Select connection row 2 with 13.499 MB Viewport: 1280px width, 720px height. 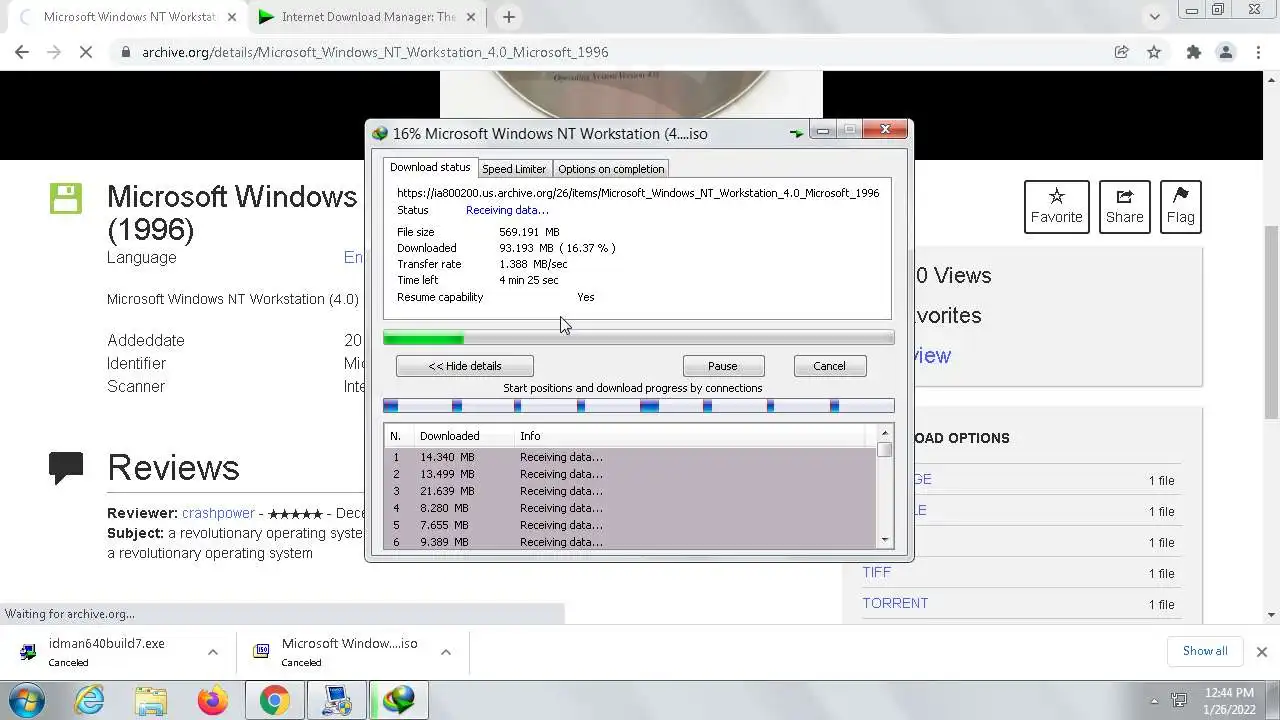[x=630, y=474]
